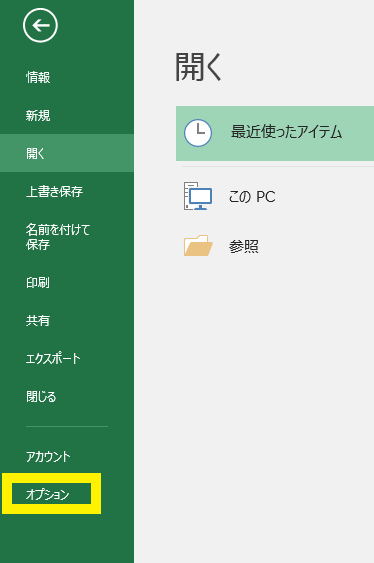Click the back arrow circle icon
Image resolution: width=374 pixels, height=563 pixels.
pos(40,25)
